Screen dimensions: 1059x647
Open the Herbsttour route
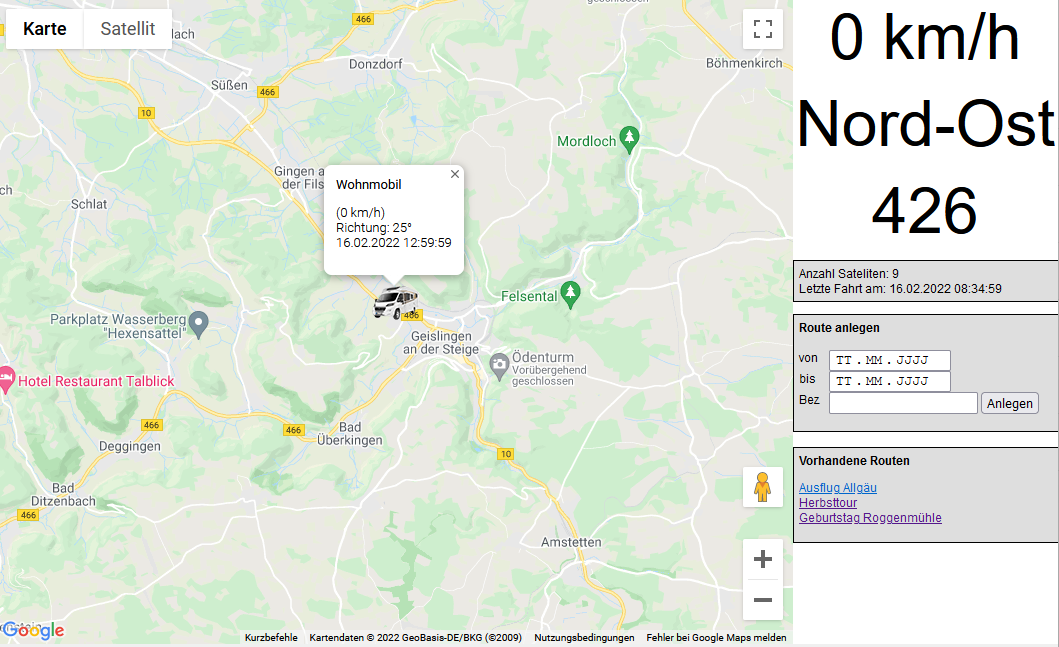[827, 503]
